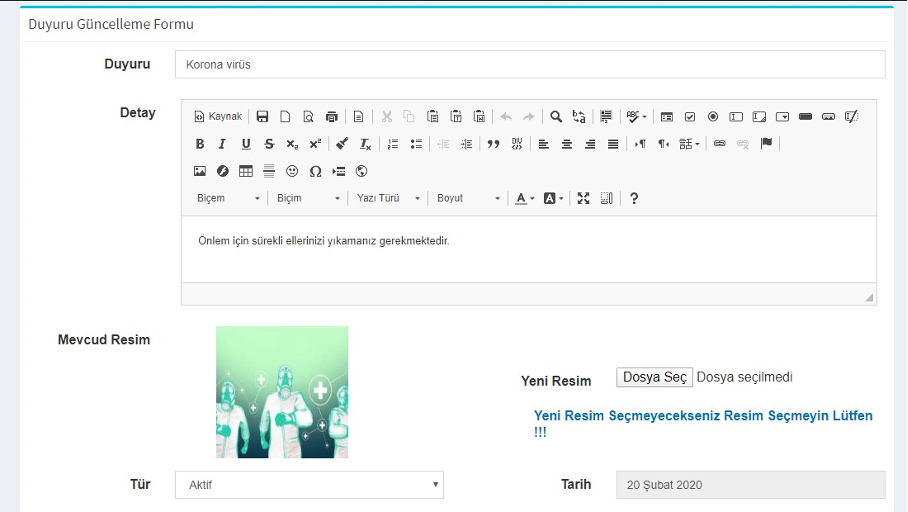Click the New Page icon in editor toolbar
908x512 pixels.
point(285,116)
